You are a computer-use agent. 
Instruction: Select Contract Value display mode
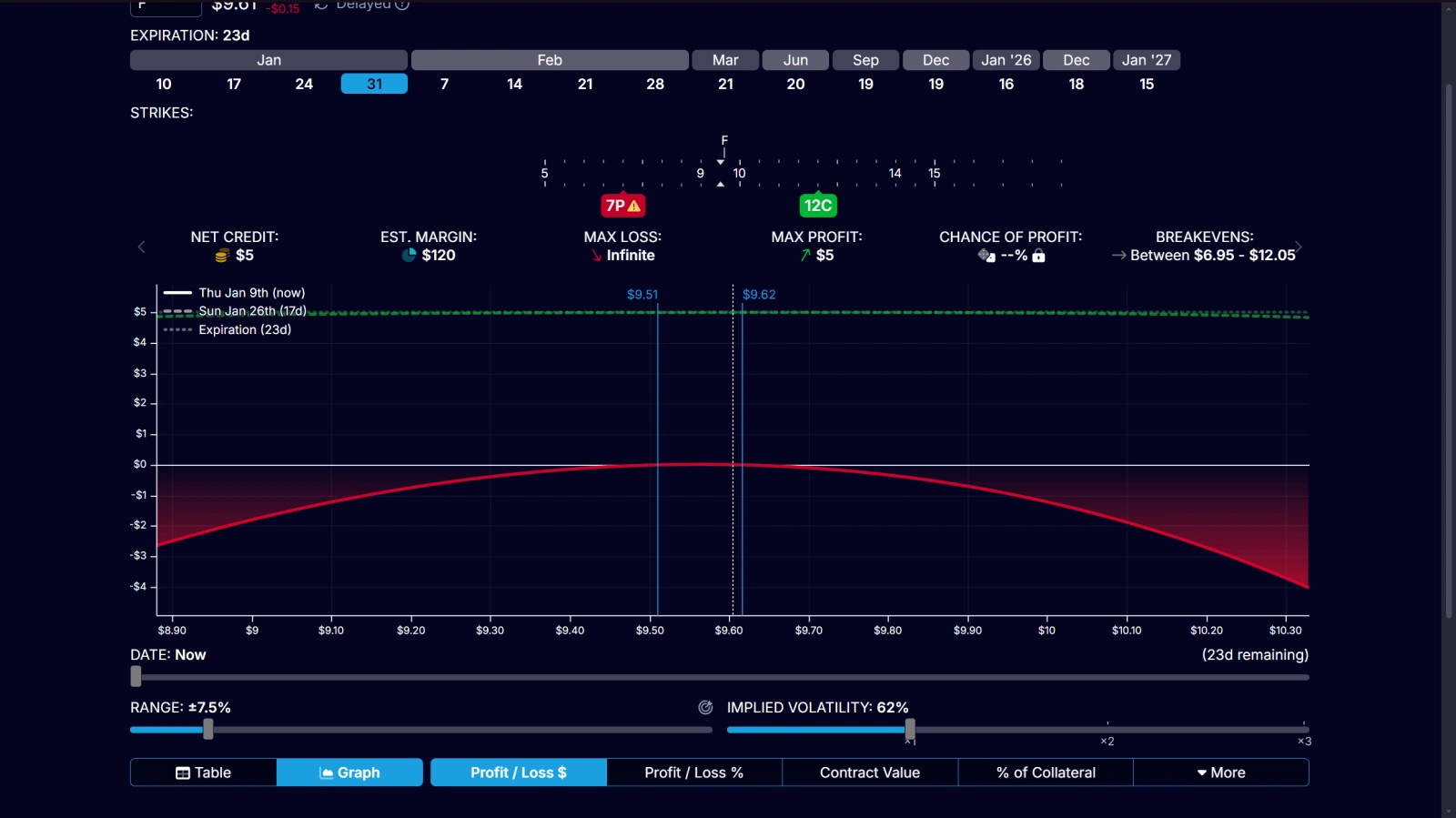870,773
